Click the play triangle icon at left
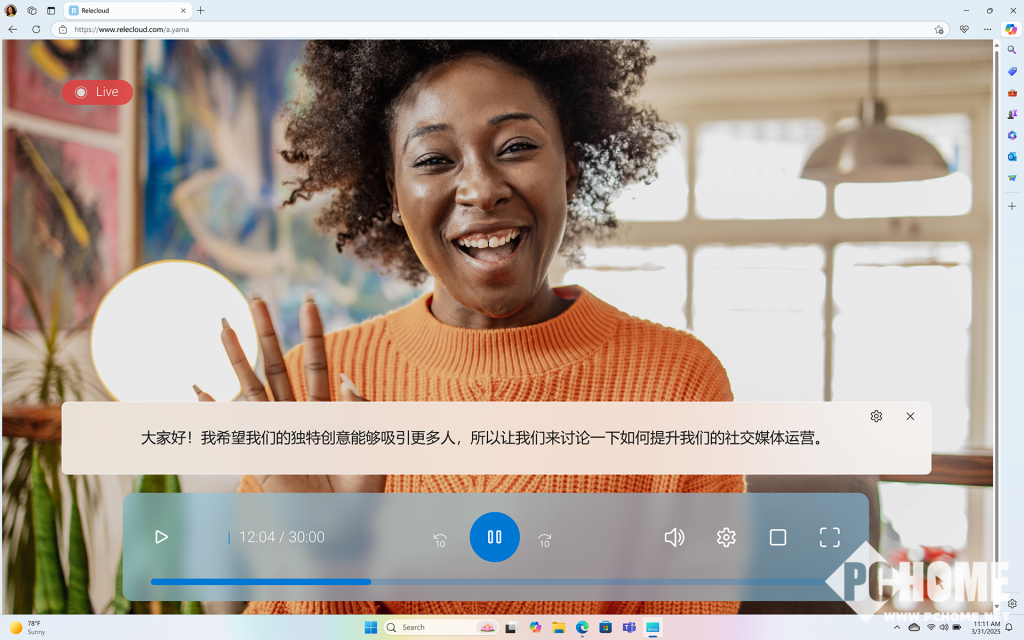Viewport: 1024px width, 640px height. pos(161,537)
